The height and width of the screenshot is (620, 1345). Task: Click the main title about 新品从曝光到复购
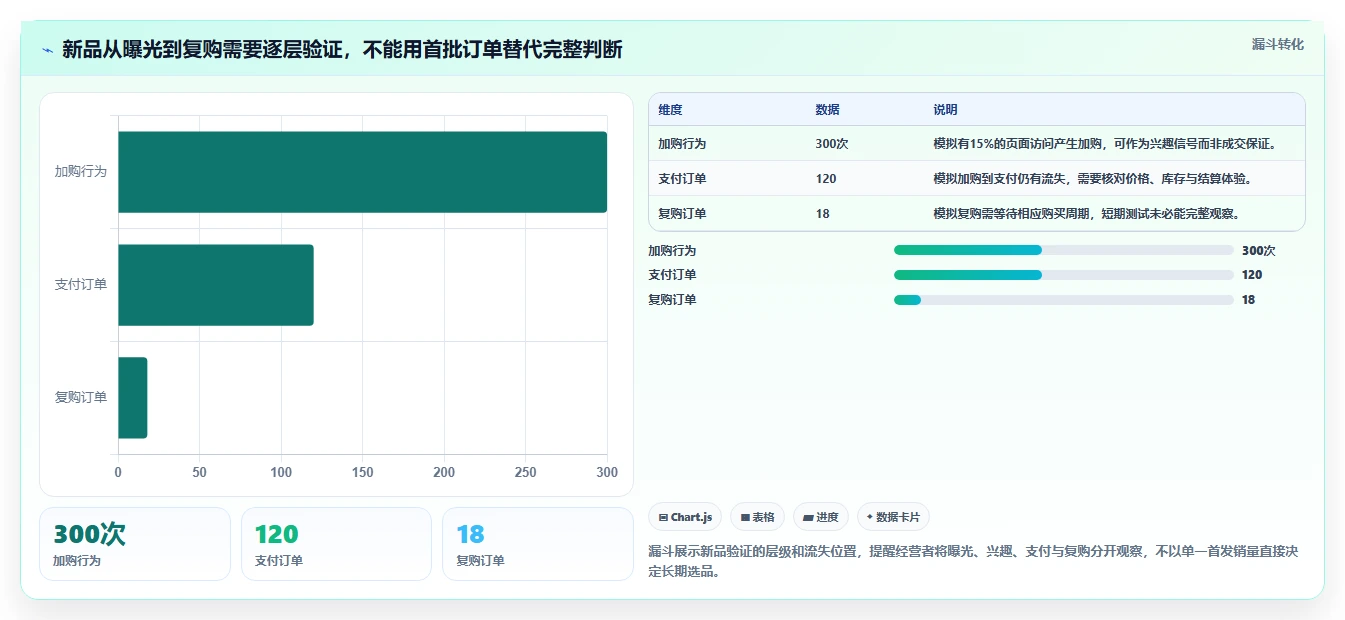[x=342, y=50]
